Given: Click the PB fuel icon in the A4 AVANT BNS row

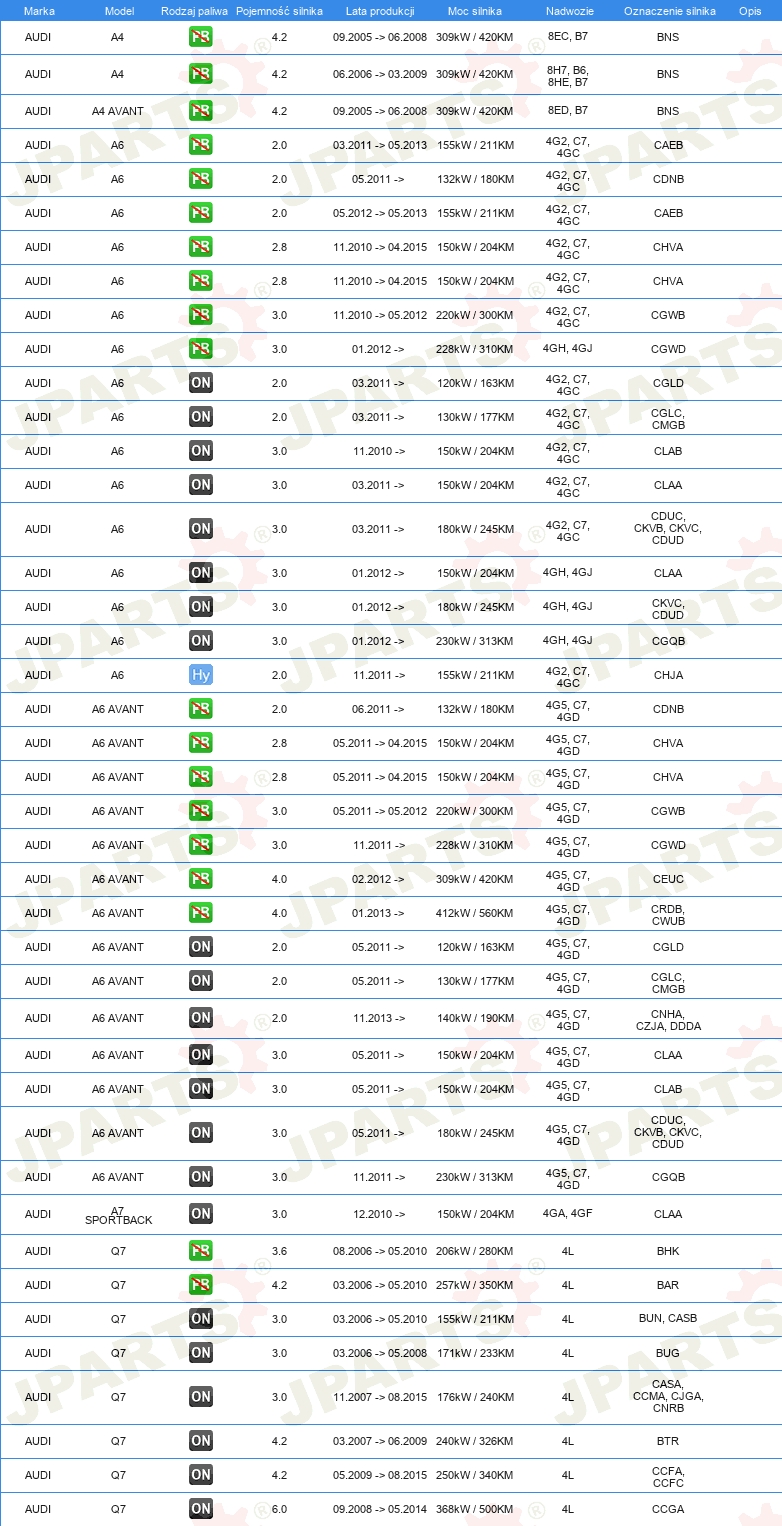Looking at the screenshot, I should click(x=201, y=111).
